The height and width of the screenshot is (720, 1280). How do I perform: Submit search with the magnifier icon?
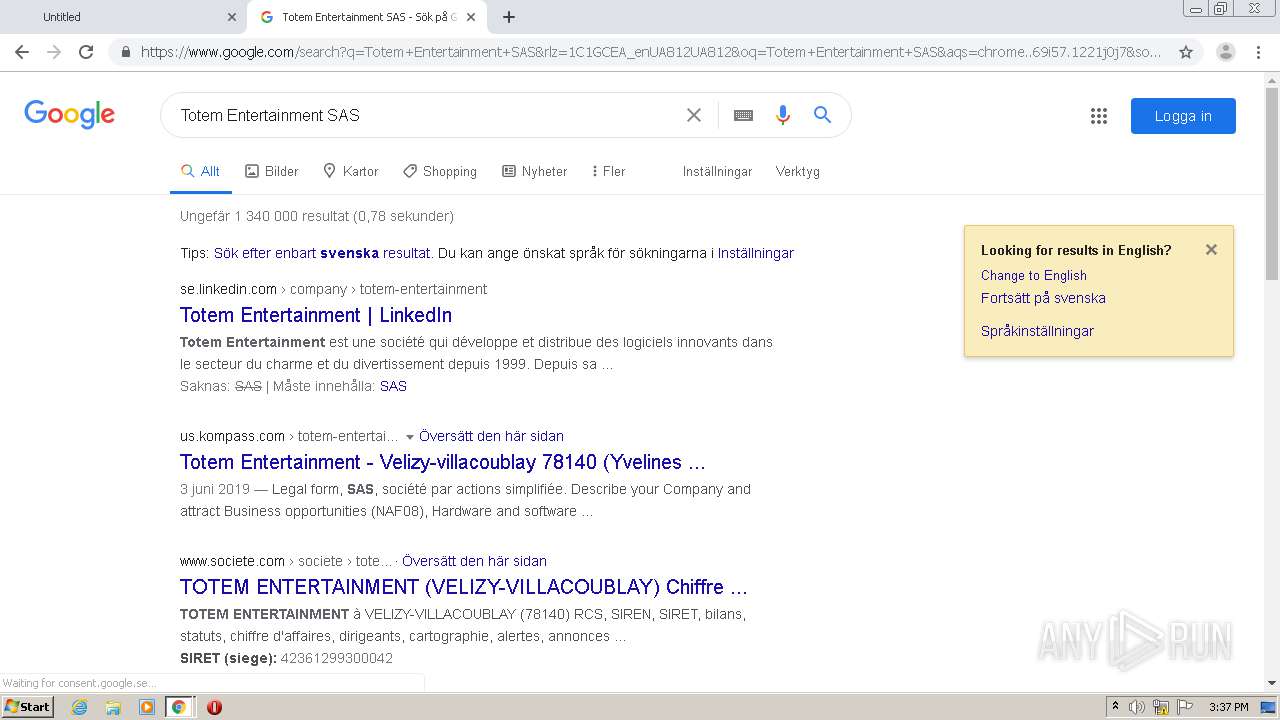coord(822,115)
